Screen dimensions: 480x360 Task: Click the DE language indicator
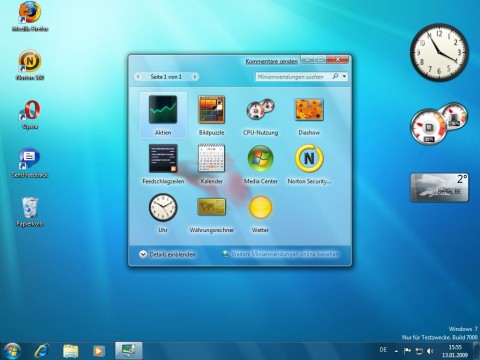pyautogui.click(x=383, y=350)
